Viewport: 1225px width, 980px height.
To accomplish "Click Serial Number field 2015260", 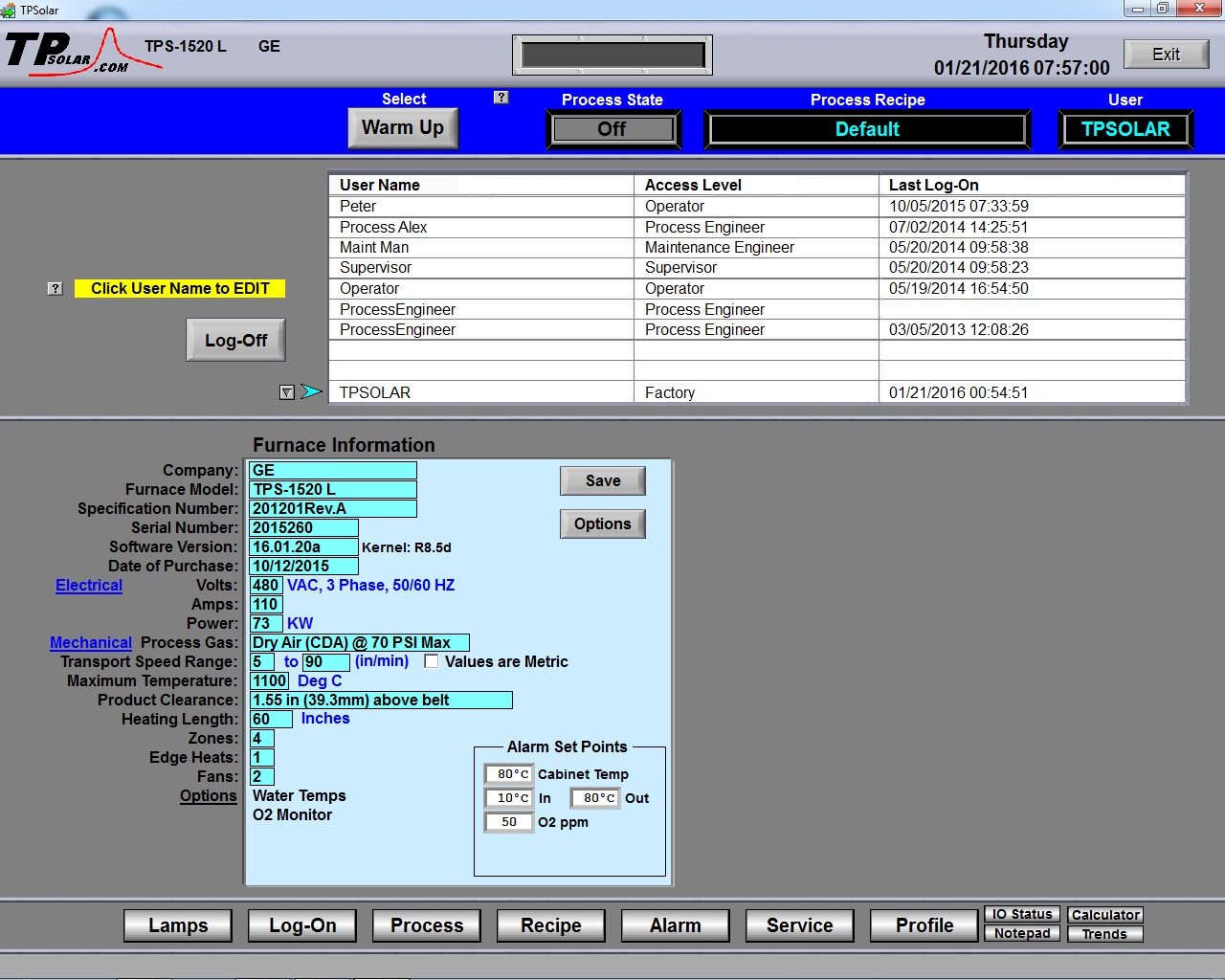I will pos(304,527).
